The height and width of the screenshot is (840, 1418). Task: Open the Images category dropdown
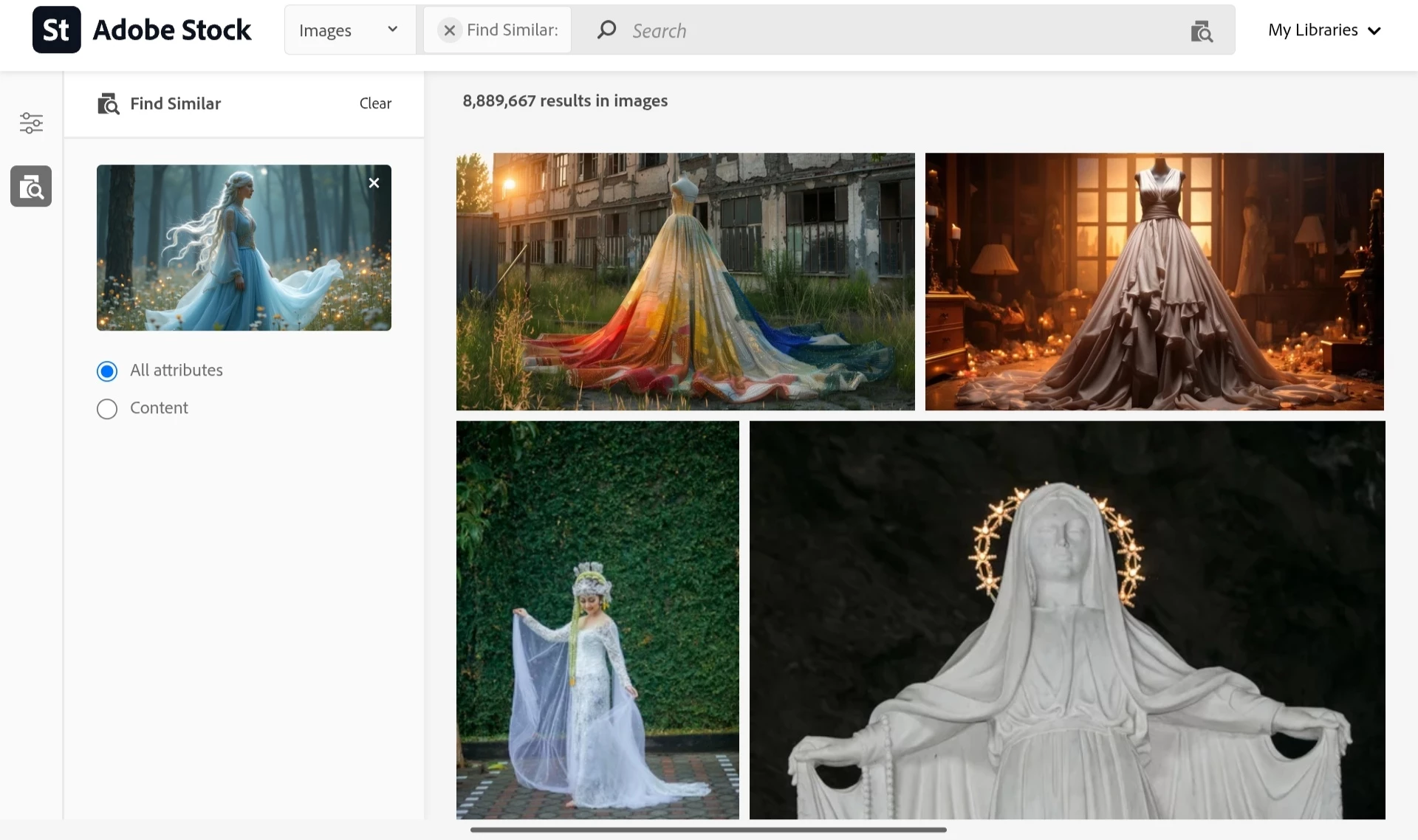[349, 30]
